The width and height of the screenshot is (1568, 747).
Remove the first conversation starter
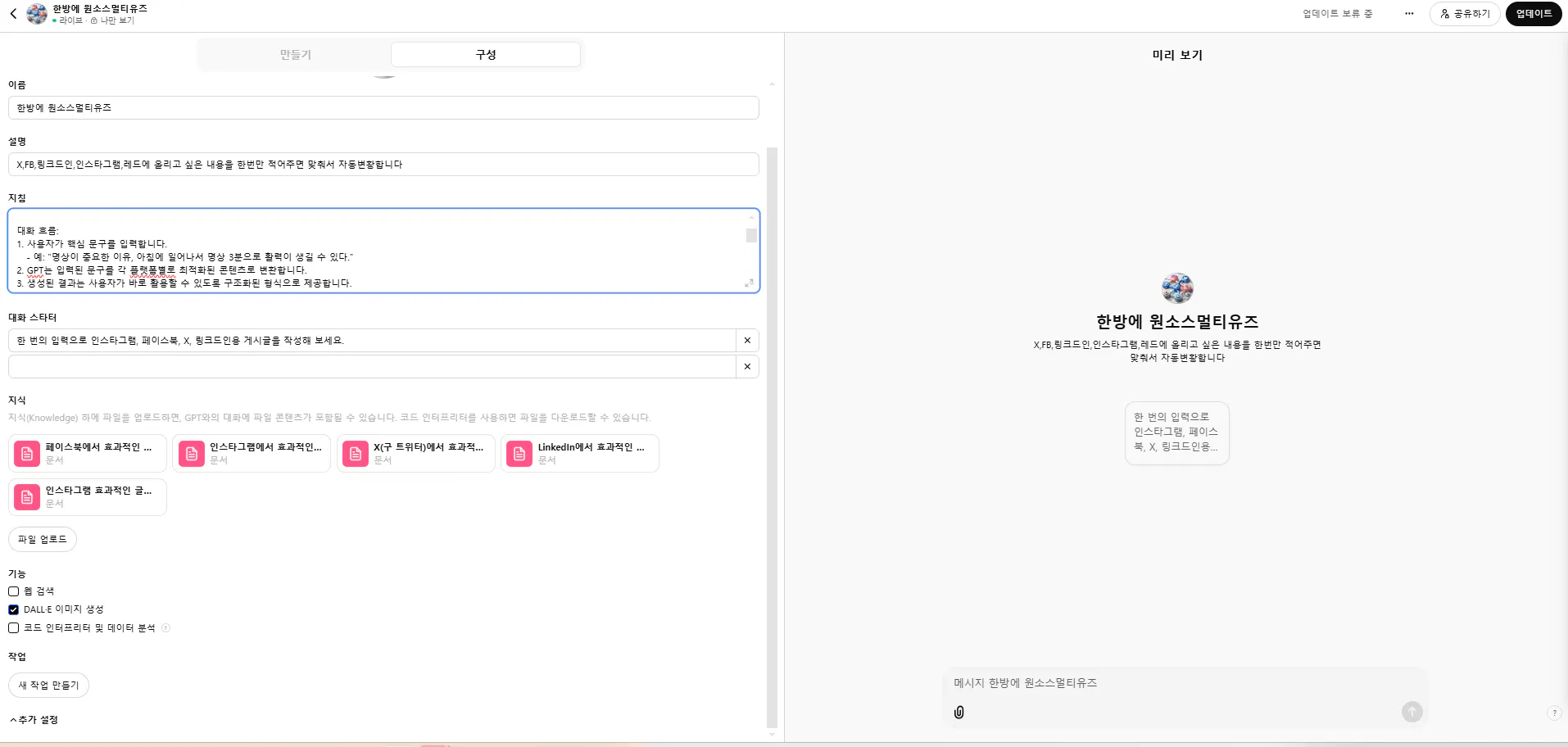(747, 341)
